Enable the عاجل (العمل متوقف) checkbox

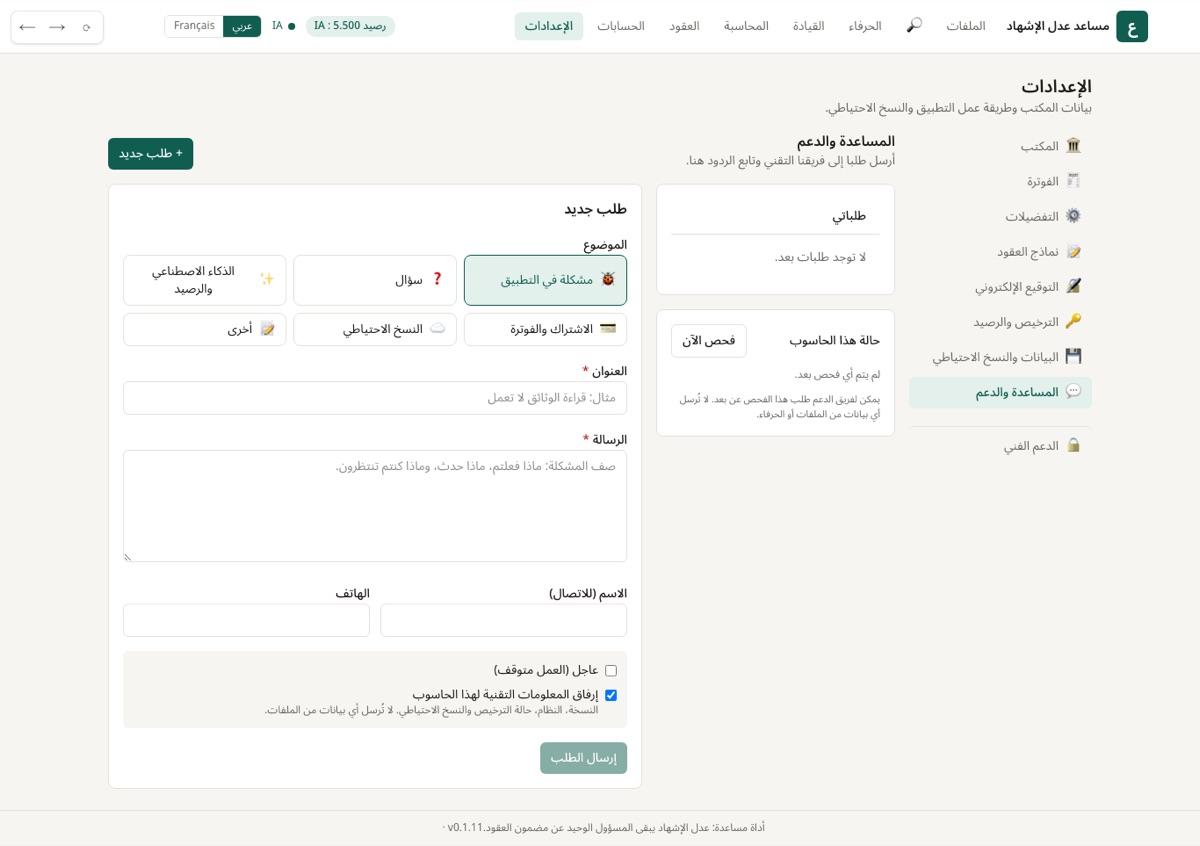point(611,671)
